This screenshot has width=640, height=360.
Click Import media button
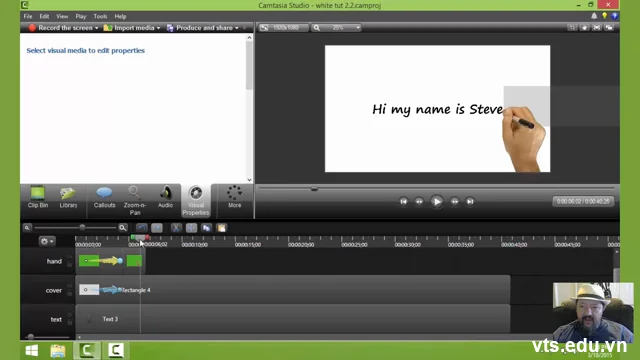click(x=129, y=28)
